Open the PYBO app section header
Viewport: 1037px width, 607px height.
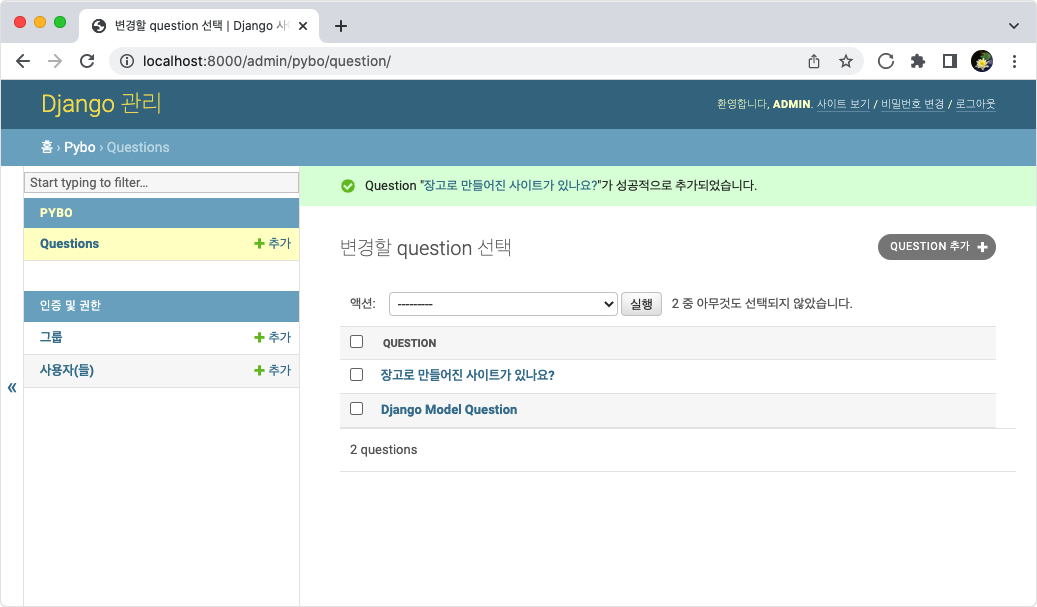56,213
